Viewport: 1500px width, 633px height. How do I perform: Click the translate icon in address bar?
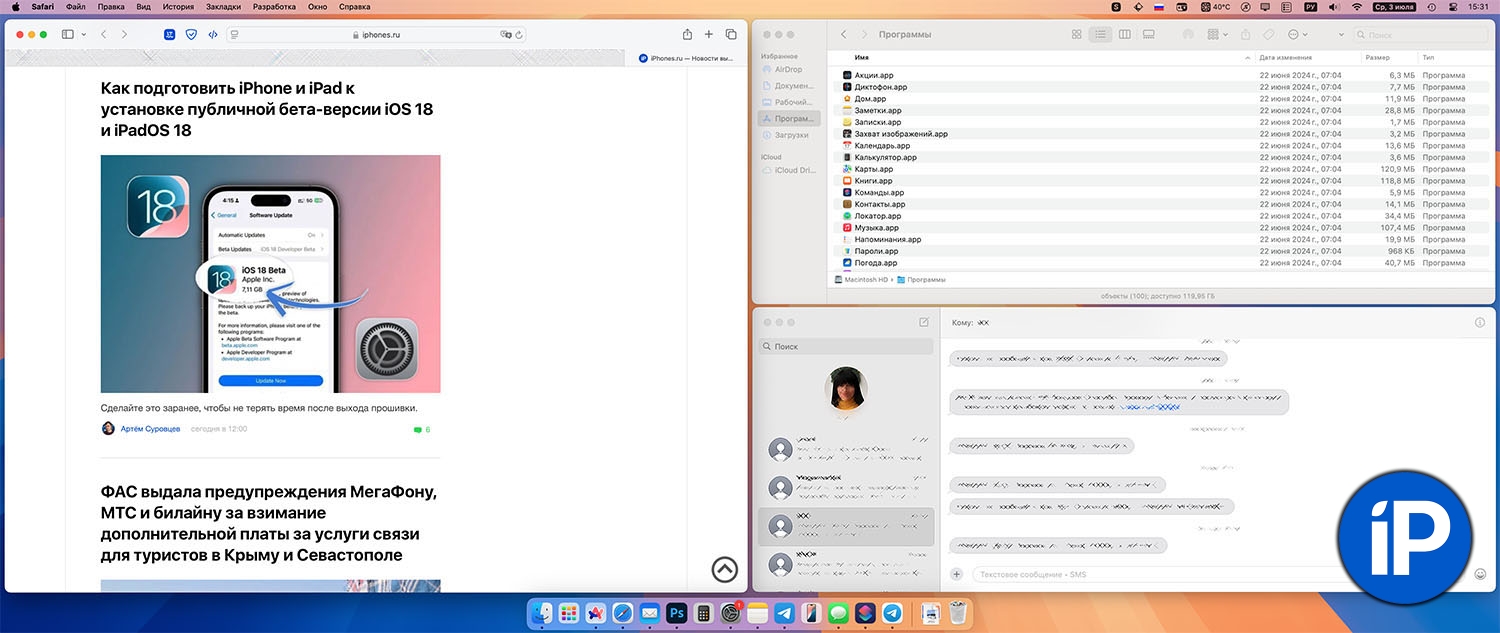[506, 34]
